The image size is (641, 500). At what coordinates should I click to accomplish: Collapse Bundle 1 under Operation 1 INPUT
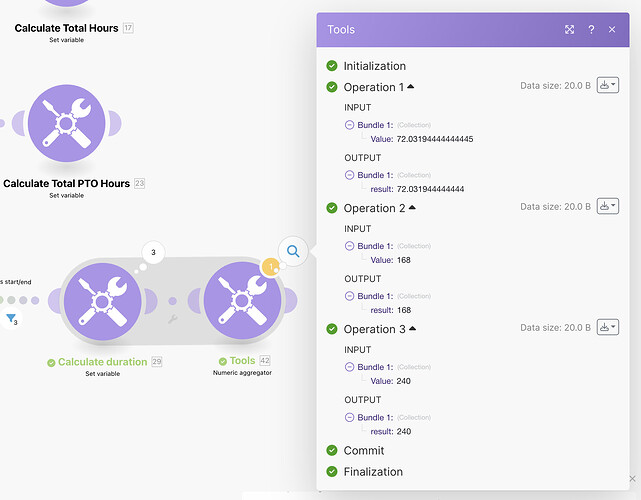pyautogui.click(x=349, y=125)
